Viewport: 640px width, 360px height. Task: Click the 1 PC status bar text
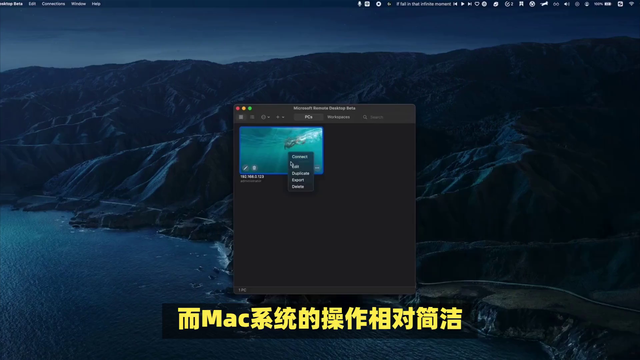point(242,290)
